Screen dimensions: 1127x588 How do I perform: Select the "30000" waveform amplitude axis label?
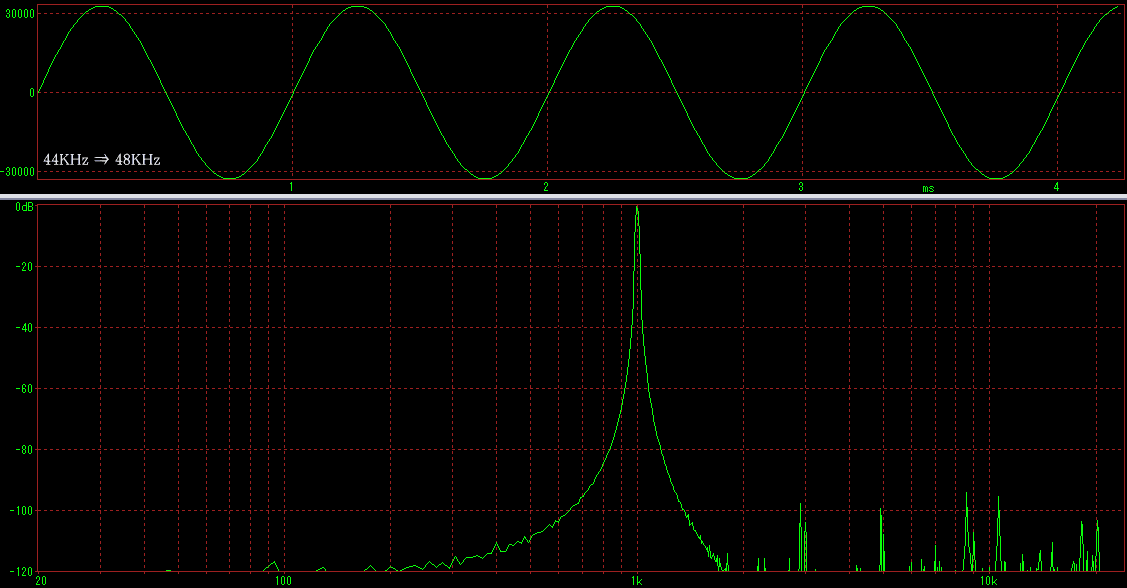tap(20, 14)
